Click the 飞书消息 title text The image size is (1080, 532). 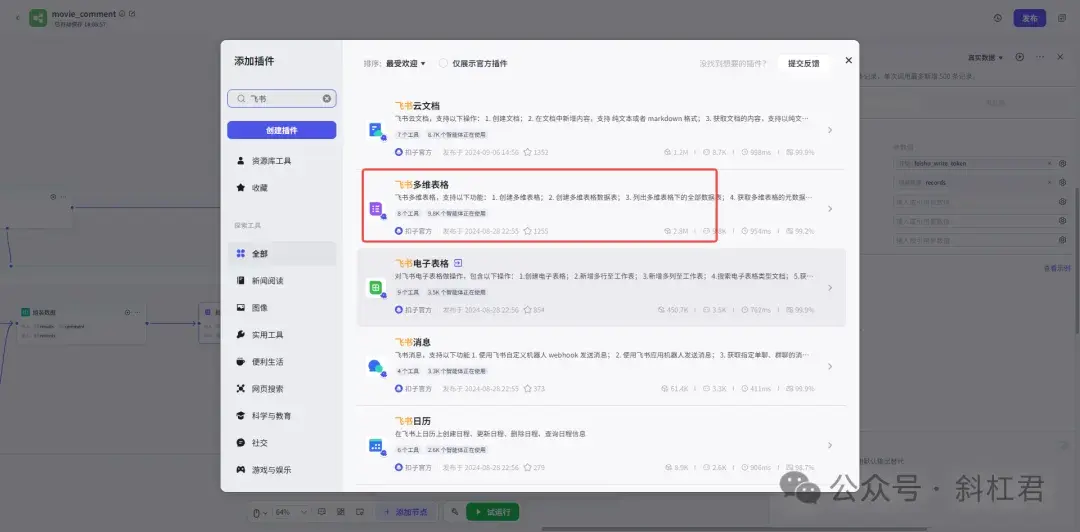413,342
